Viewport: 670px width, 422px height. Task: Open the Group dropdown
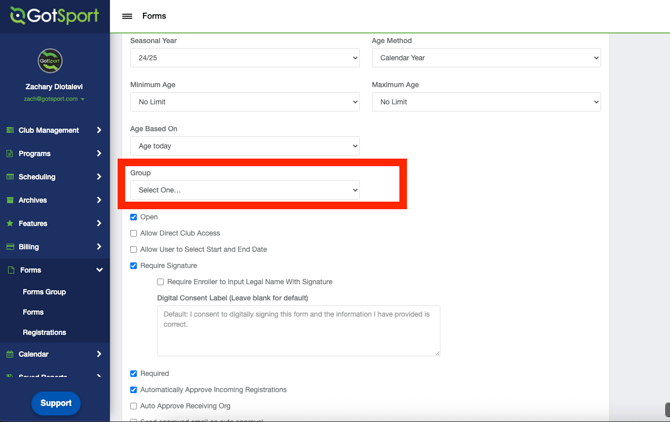point(244,190)
